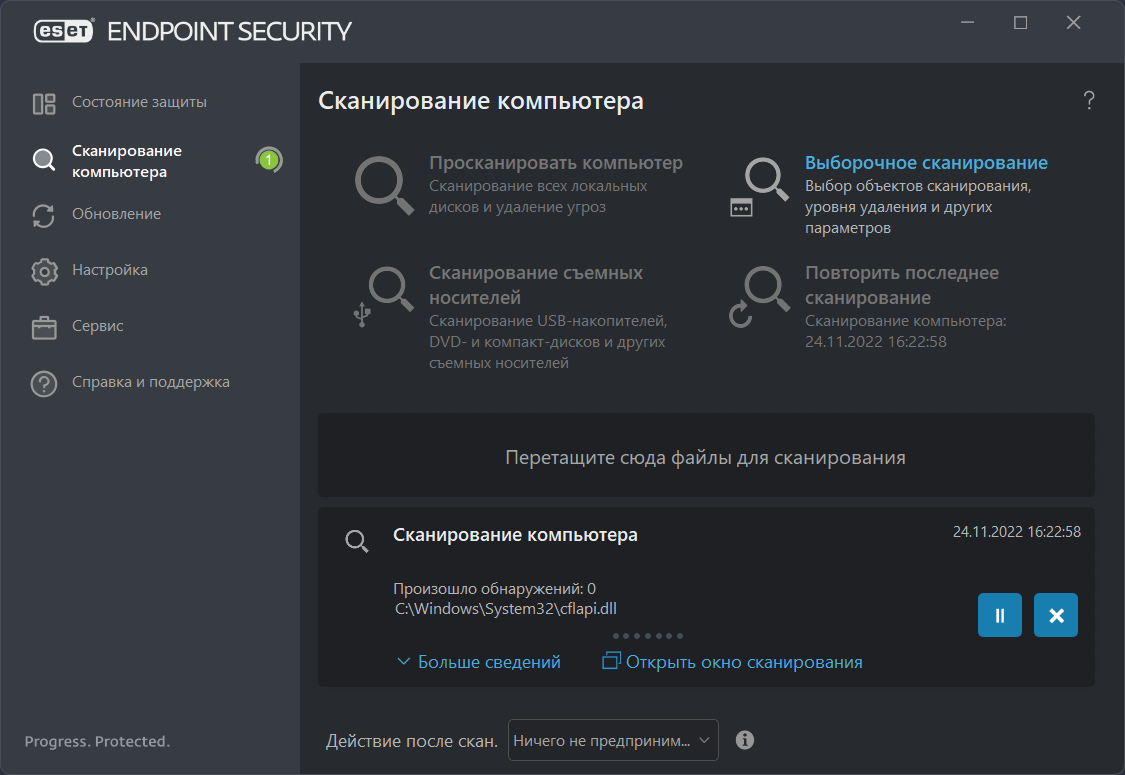Open Настройка settings section
Image resolution: width=1125 pixels, height=775 pixels.
(110, 270)
